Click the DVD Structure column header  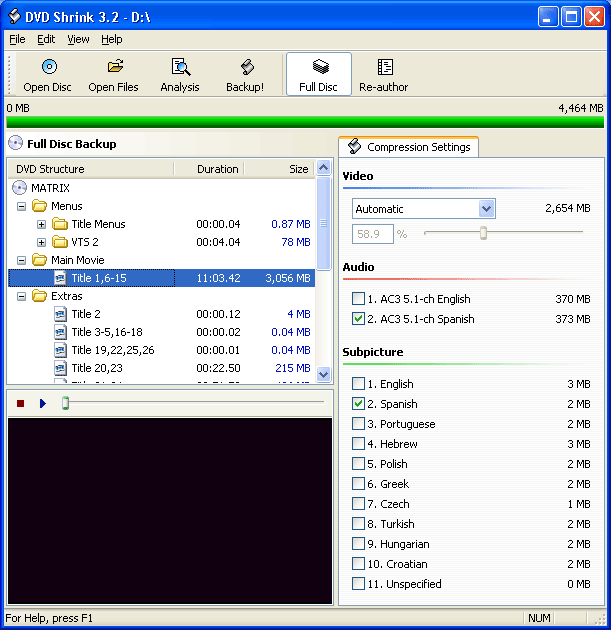pyautogui.click(x=91, y=169)
